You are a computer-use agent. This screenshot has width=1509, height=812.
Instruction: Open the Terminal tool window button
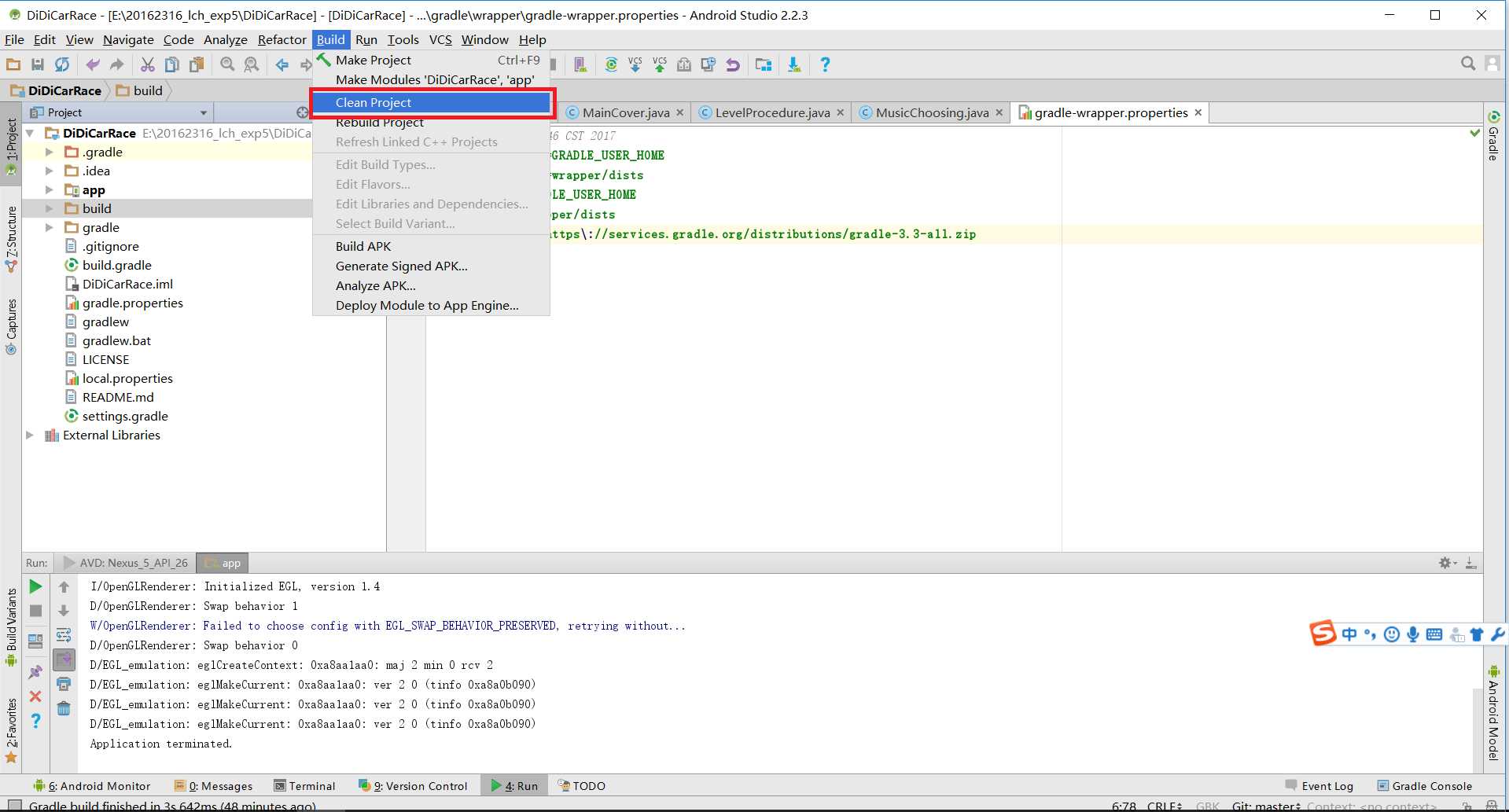pyautogui.click(x=304, y=785)
